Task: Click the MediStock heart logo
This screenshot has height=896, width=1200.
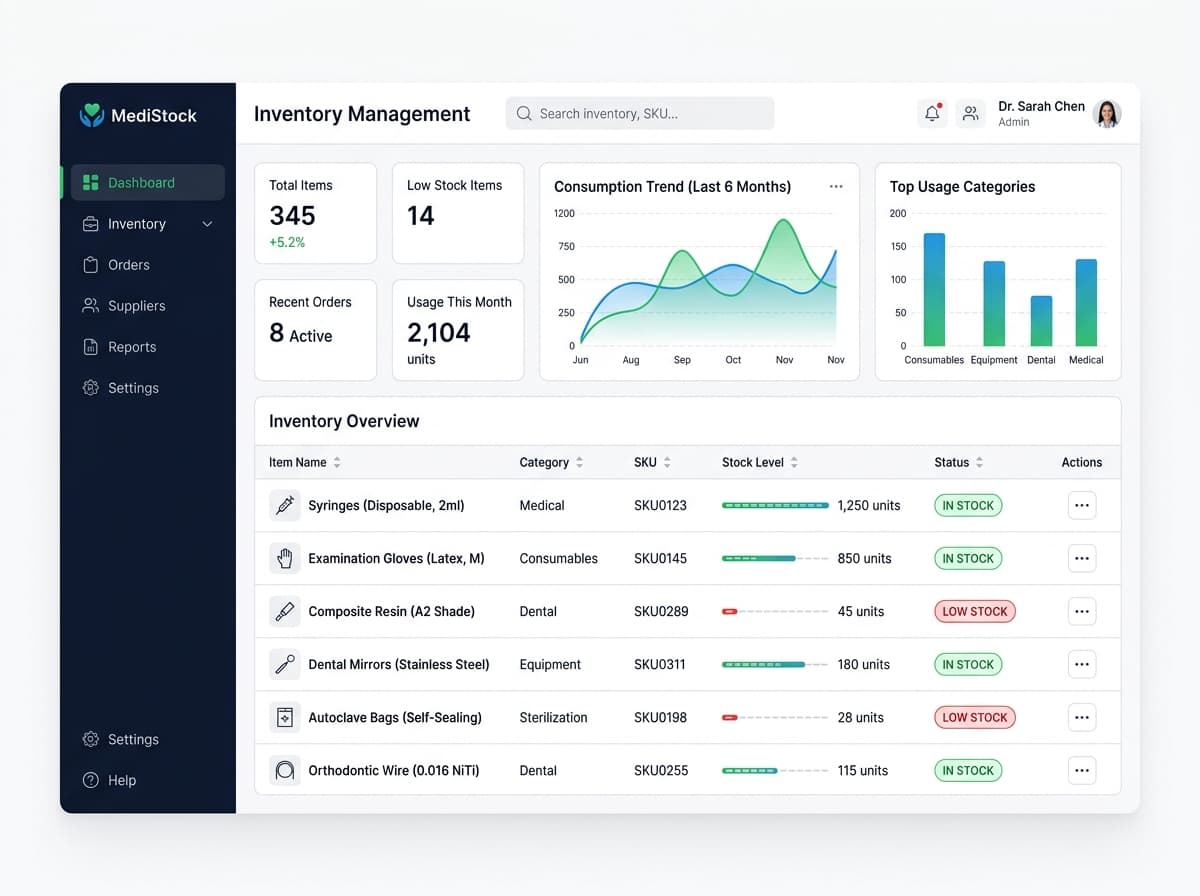Action: pos(92,115)
